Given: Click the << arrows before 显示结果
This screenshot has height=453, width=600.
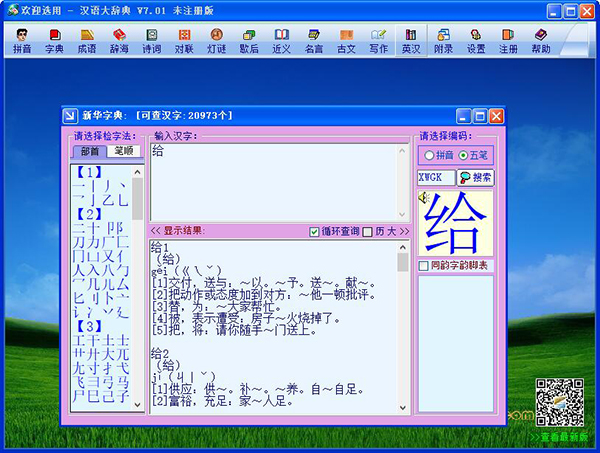Looking at the screenshot, I should click(155, 231).
